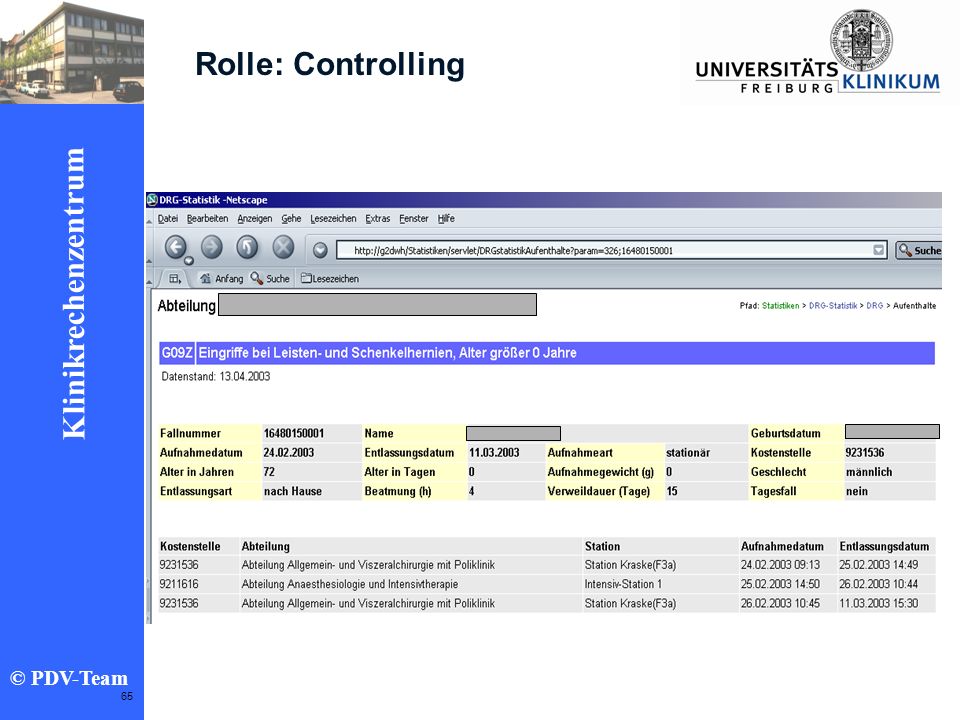Click the Abteilung Anaesthesiologie und Intensivtherapie cell
Image resolution: width=960 pixels, height=720 pixels.
[350, 584]
